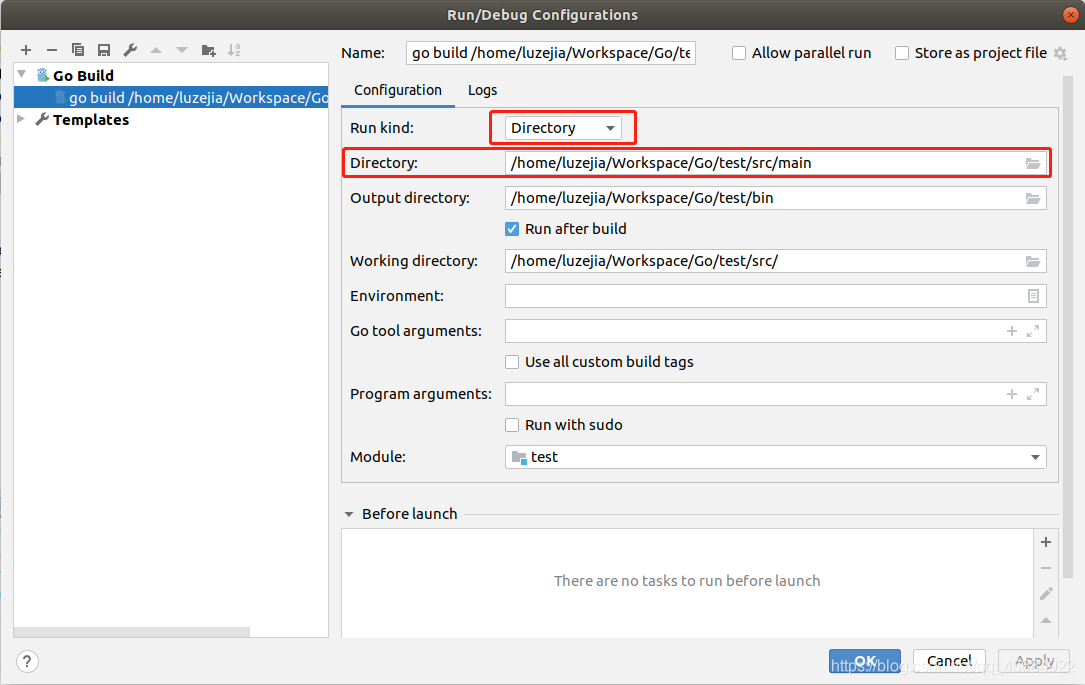Select the Go Build tree item

pyautogui.click(x=83, y=75)
